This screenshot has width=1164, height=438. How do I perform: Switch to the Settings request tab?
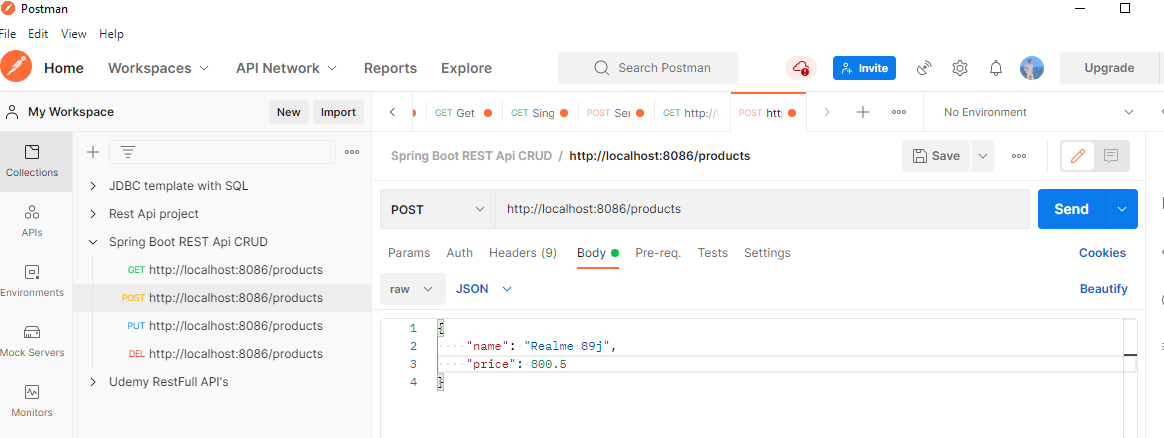pyautogui.click(x=767, y=253)
